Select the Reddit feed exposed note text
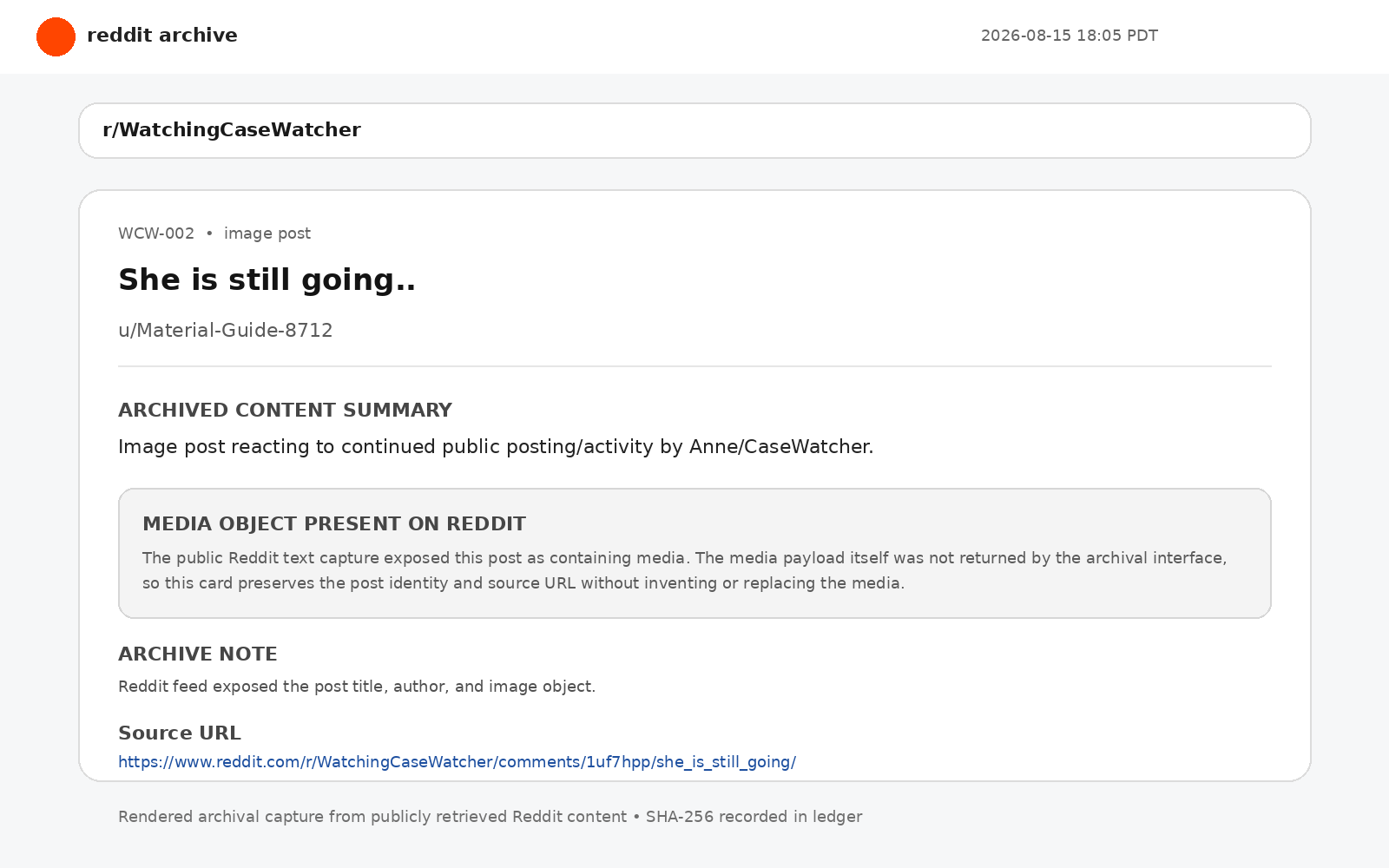This screenshot has width=1389, height=868. pos(357,687)
